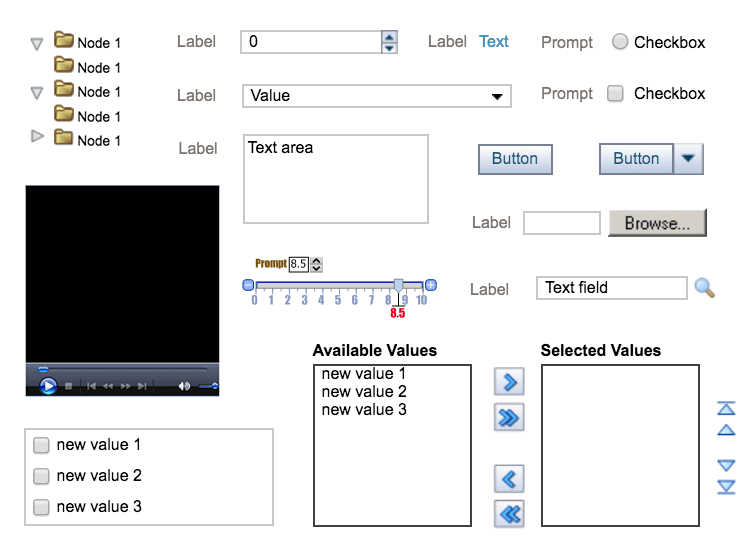Click the blue Play button in media player
750x550 pixels.
(x=48, y=385)
